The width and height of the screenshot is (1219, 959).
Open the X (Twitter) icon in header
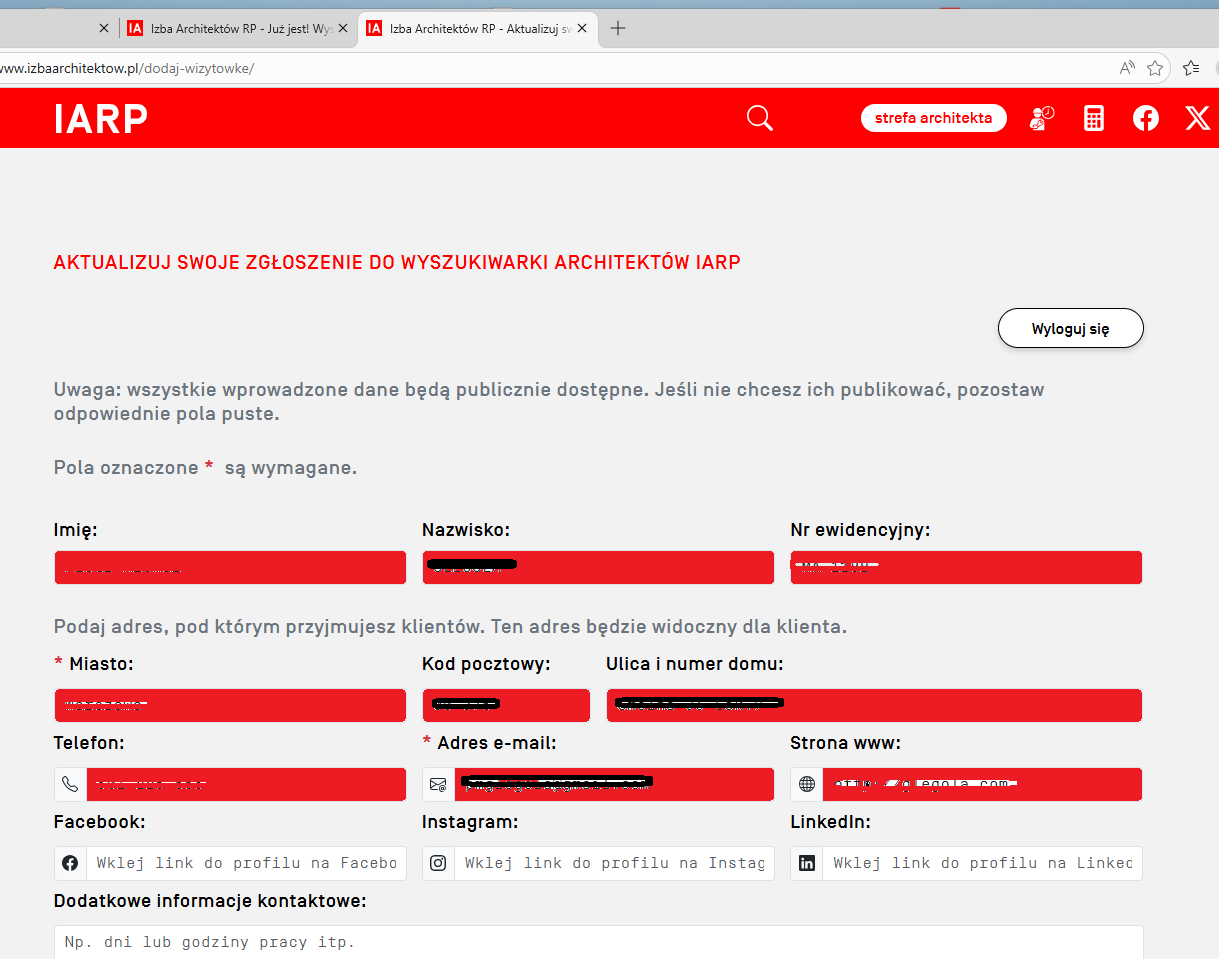[1197, 119]
